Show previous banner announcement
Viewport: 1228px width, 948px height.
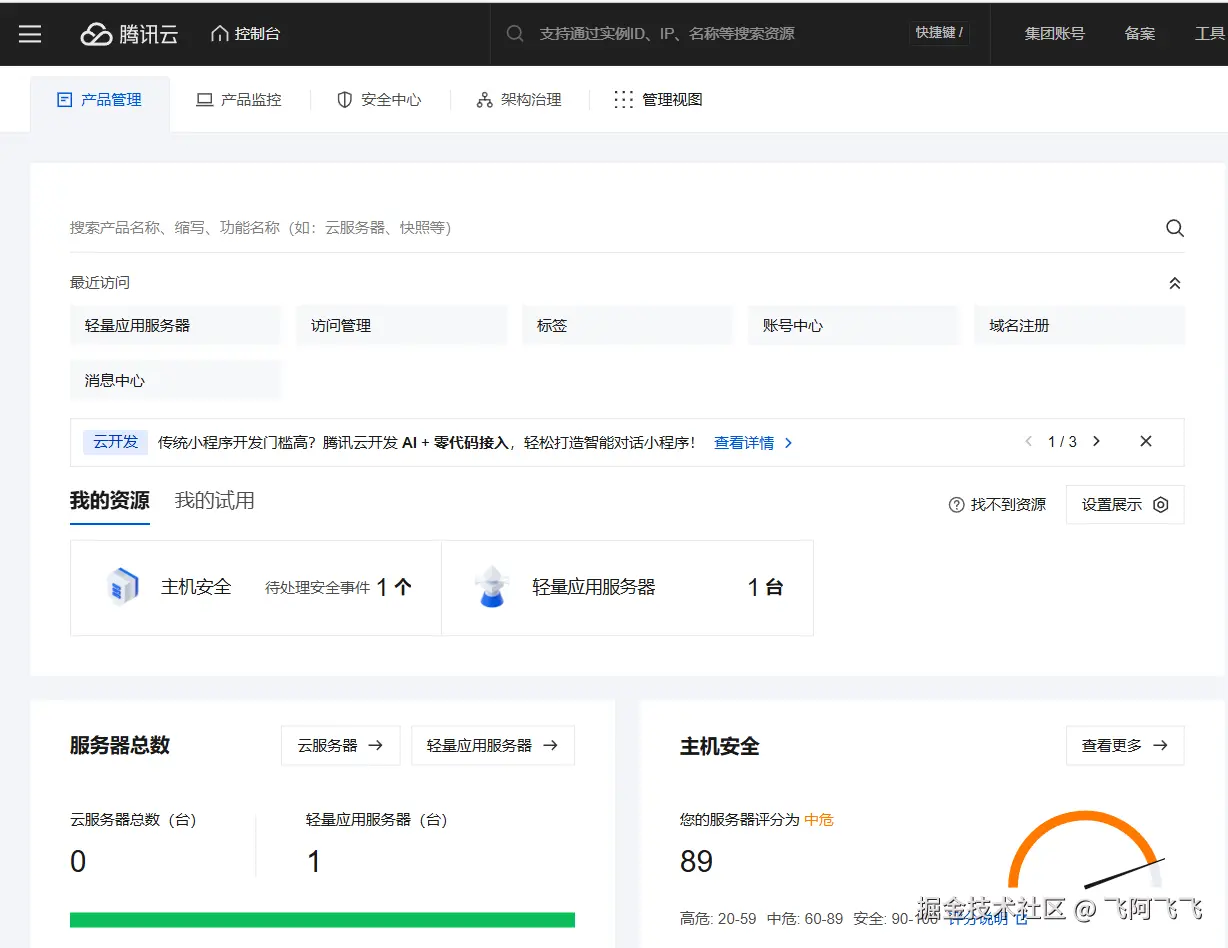point(1028,442)
